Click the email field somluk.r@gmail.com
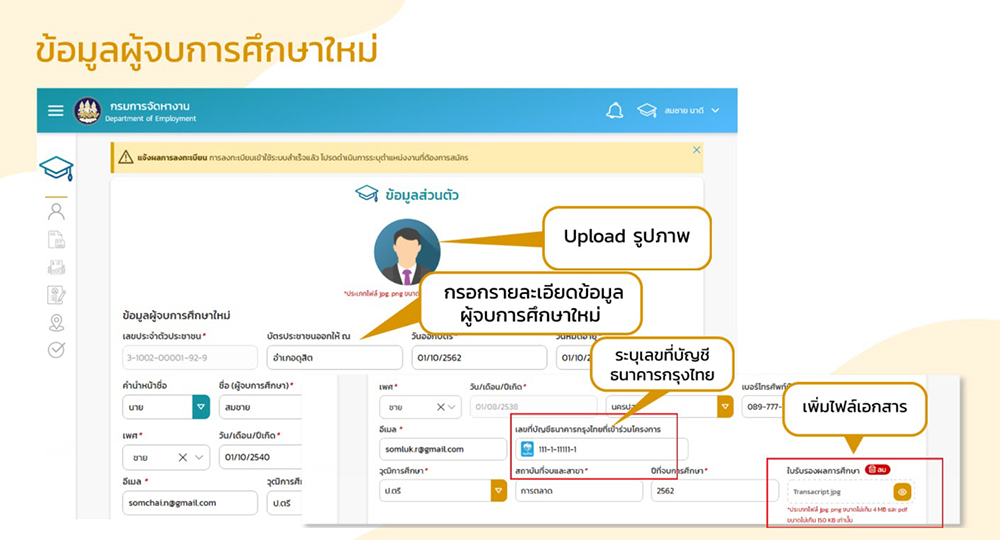Viewport: 1000px width, 540px height. coord(443,449)
